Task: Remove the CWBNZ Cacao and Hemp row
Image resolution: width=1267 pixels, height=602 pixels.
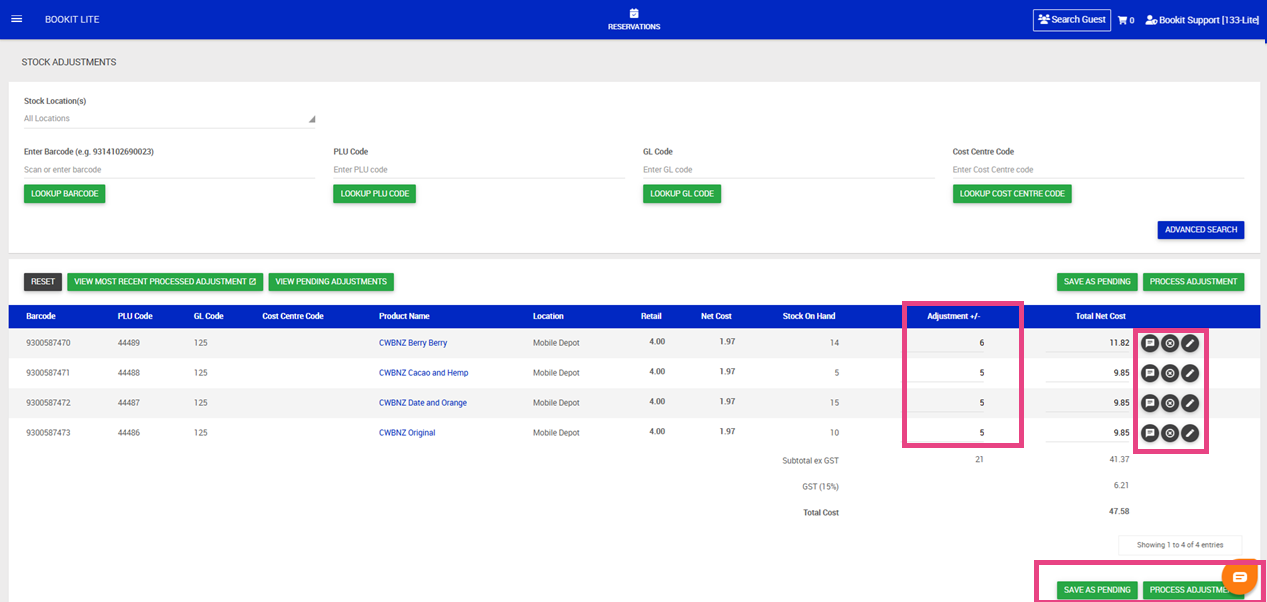Action: tap(1170, 373)
